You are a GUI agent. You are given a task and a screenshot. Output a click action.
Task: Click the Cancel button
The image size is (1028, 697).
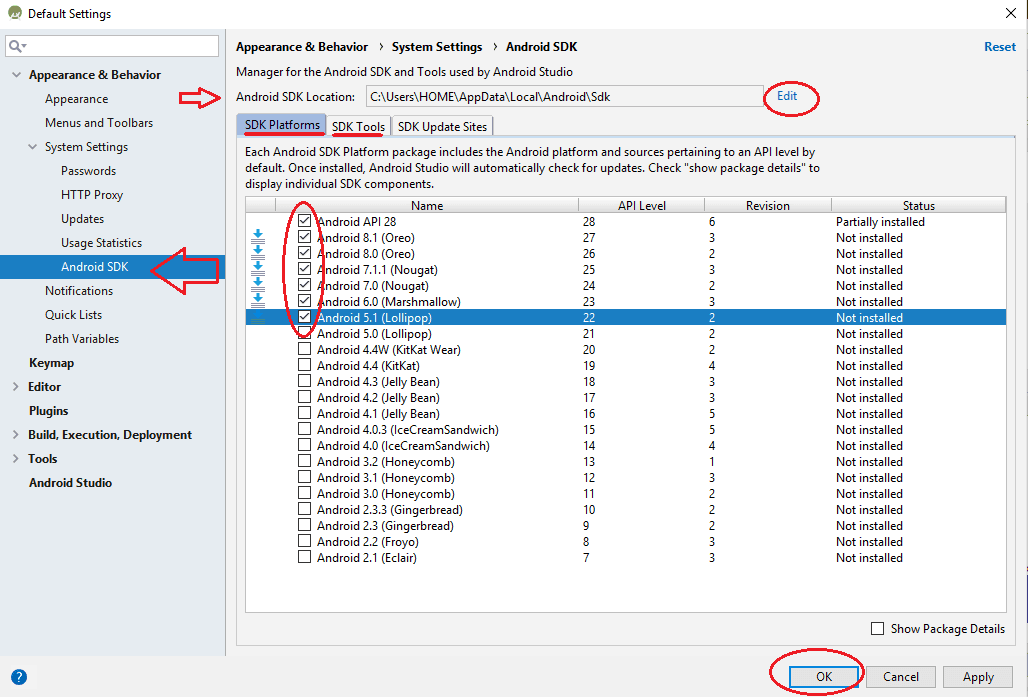[x=901, y=677]
